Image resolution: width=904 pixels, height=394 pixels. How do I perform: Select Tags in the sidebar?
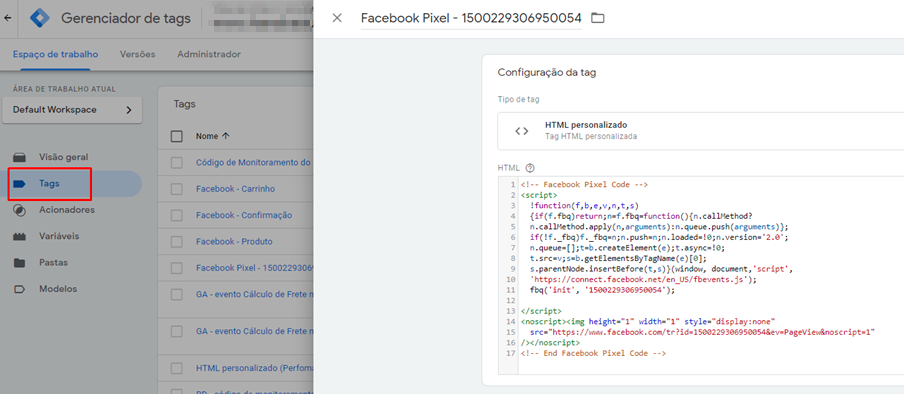72,183
